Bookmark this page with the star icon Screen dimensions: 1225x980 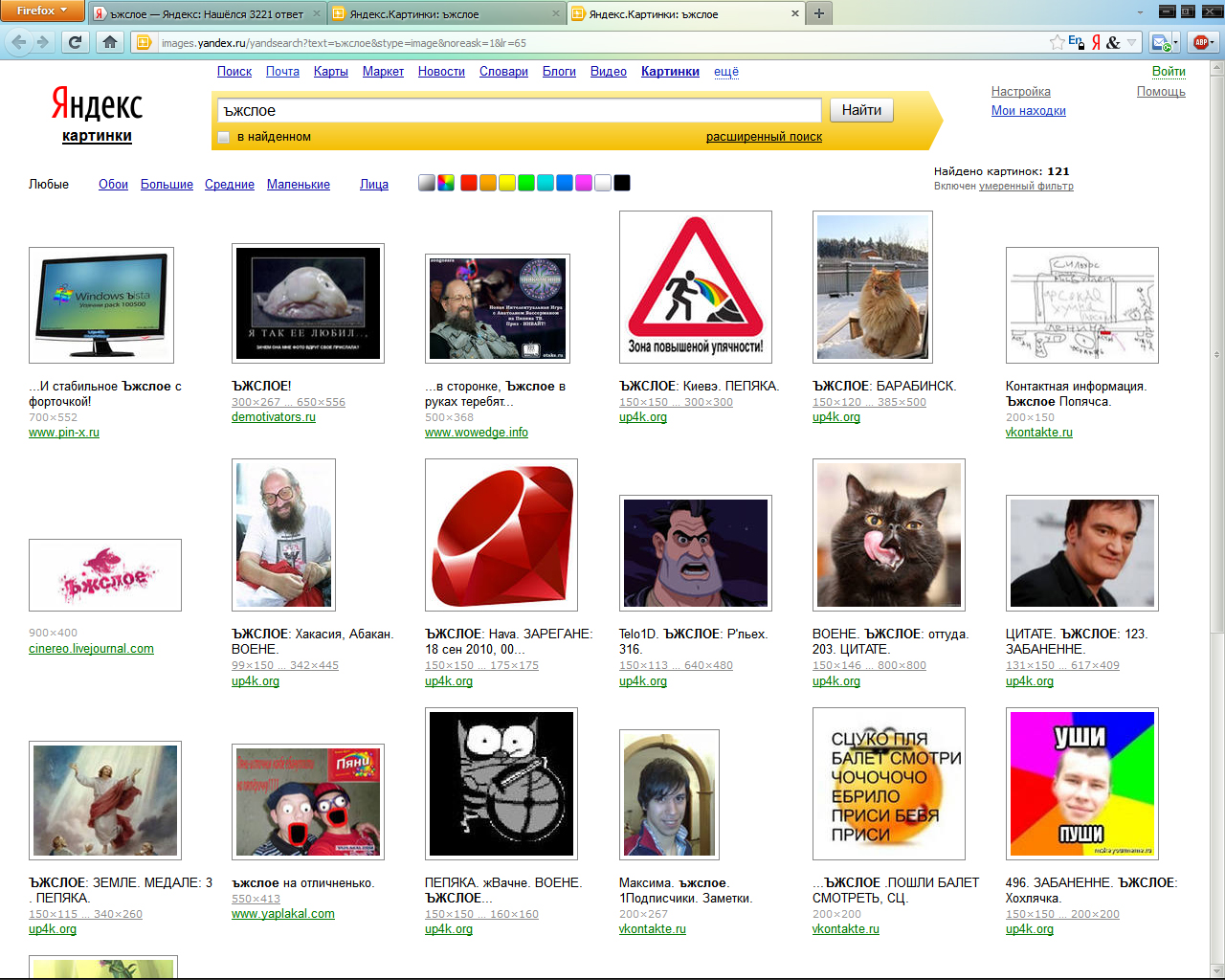(x=1057, y=42)
